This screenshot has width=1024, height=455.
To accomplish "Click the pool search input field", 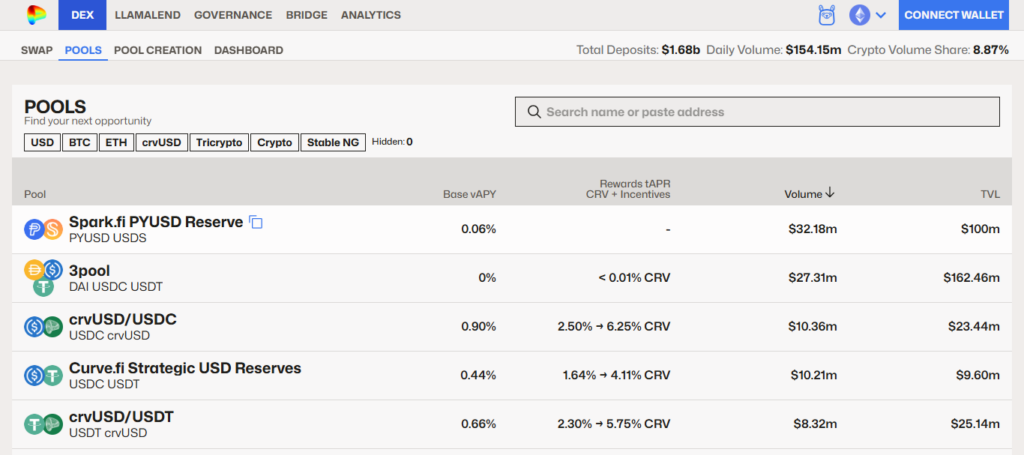I will pyautogui.click(x=757, y=112).
